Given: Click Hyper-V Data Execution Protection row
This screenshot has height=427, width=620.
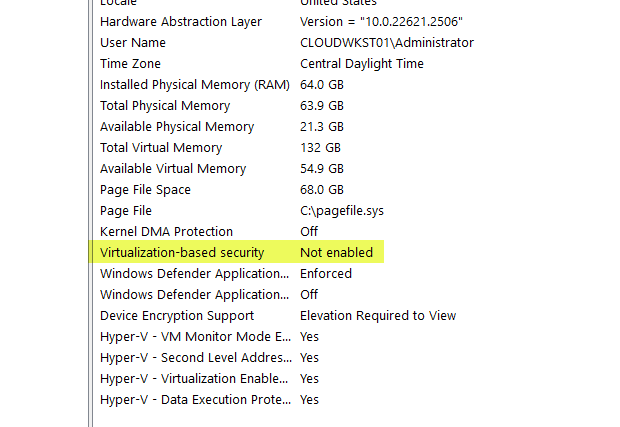Looking at the screenshot, I should coord(195,400).
